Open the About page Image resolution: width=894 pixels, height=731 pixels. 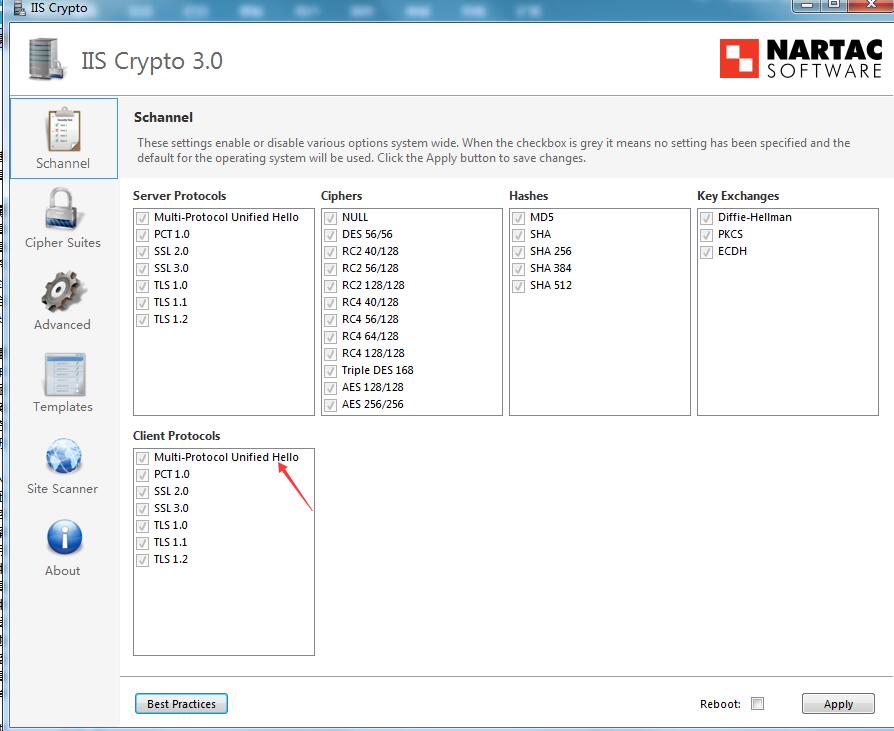[x=62, y=545]
